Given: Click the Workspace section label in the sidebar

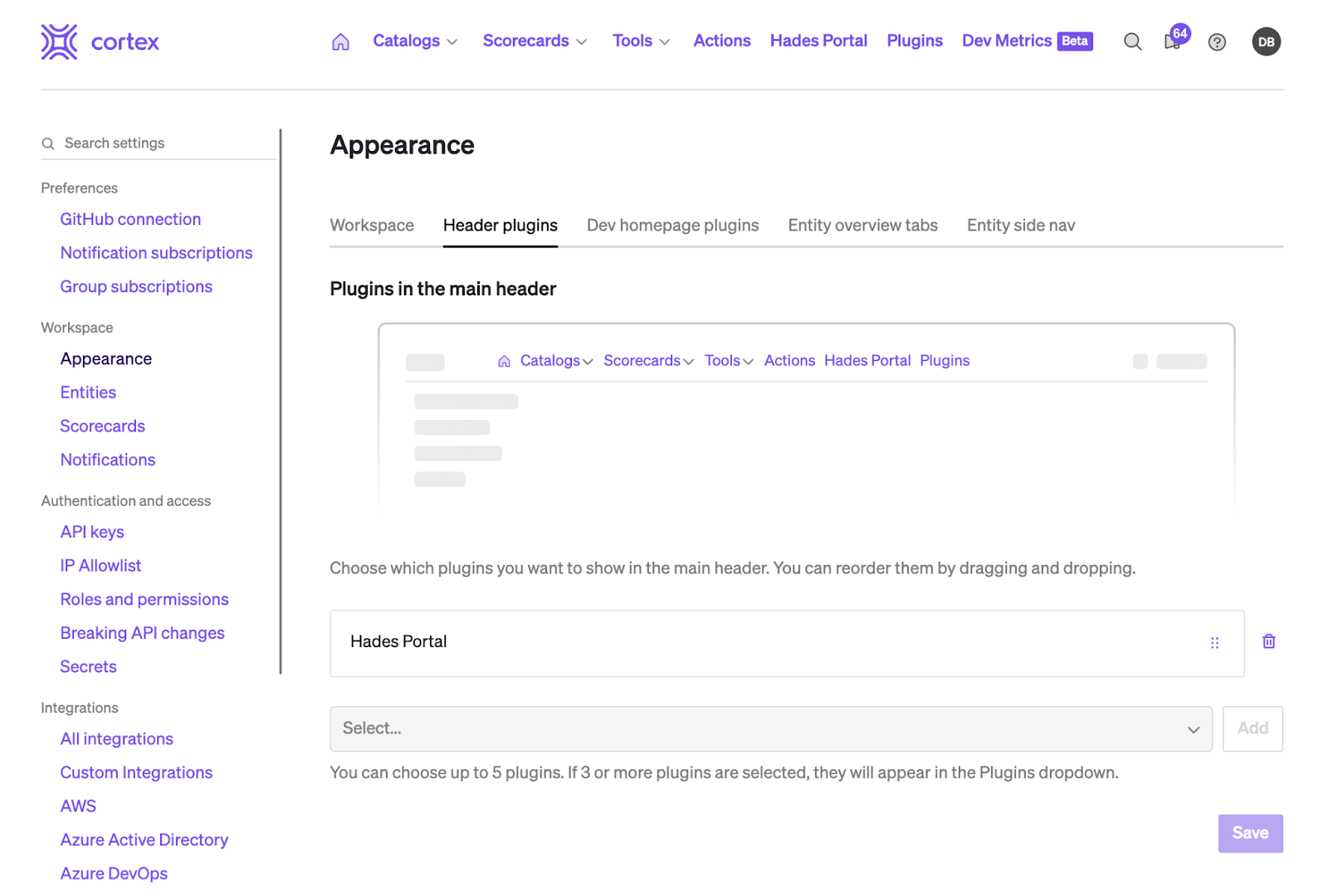Looking at the screenshot, I should 77,328.
